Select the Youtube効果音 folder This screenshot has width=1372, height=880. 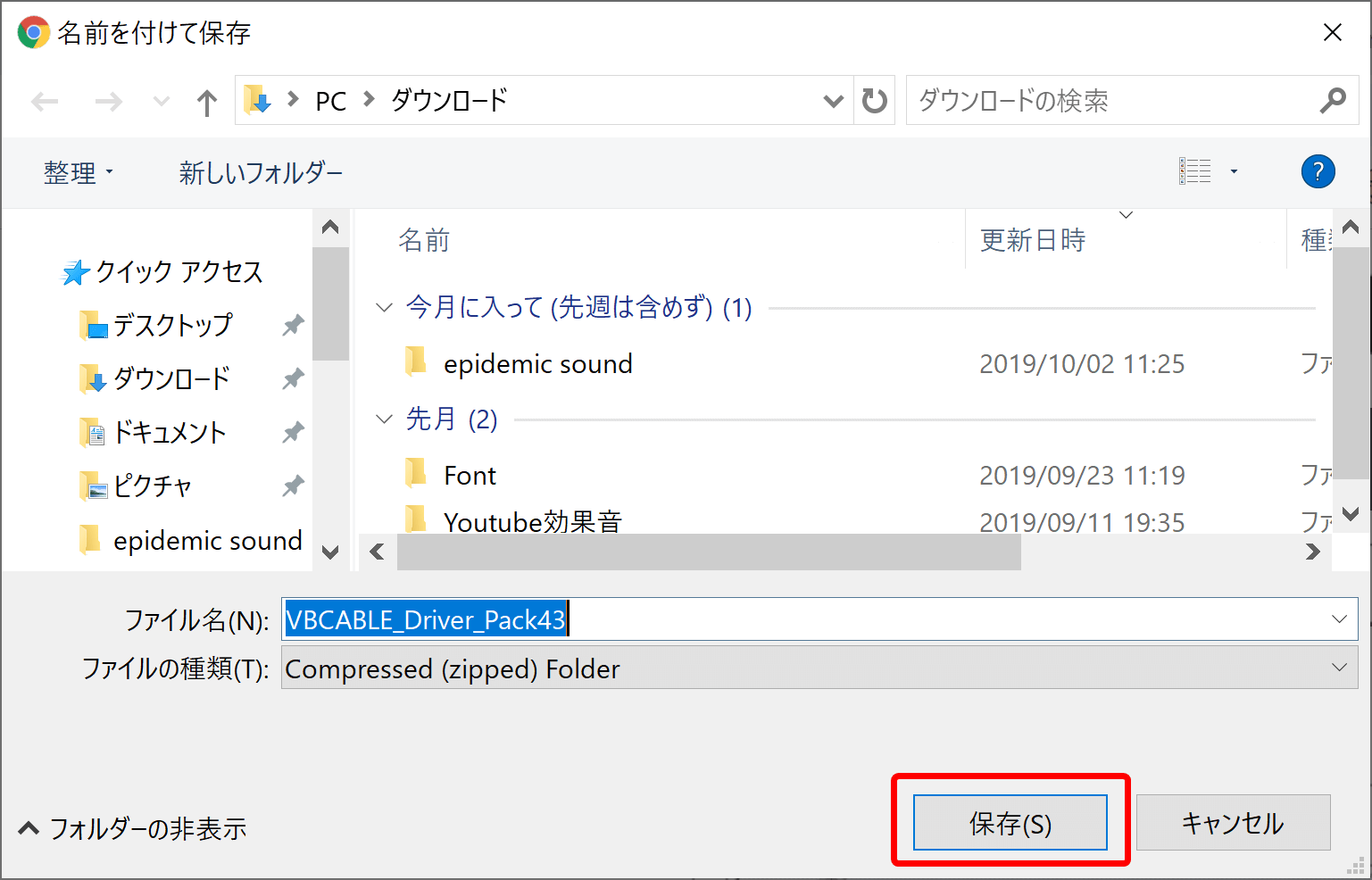[x=534, y=521]
